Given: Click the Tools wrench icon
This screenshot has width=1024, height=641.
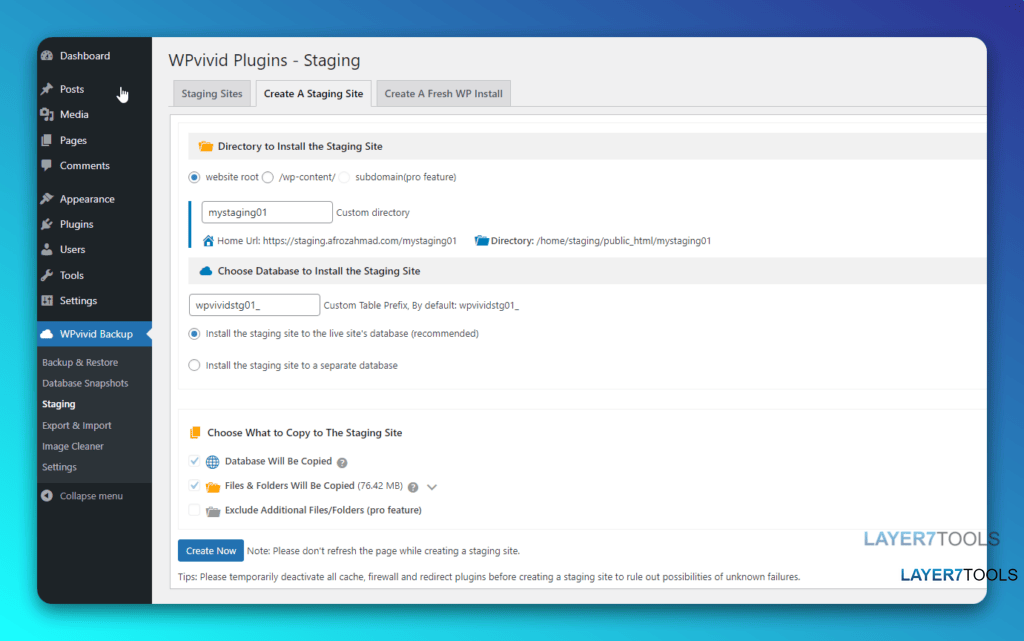Looking at the screenshot, I should click(x=47, y=275).
